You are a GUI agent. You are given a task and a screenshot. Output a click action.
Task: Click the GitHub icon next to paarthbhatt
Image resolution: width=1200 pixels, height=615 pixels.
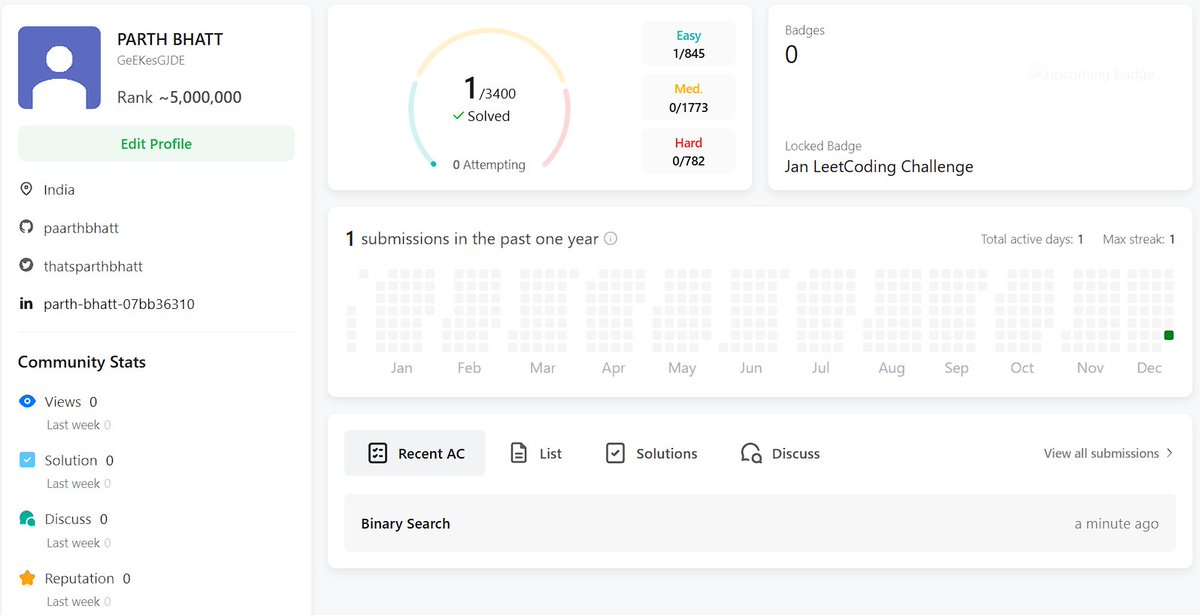click(27, 227)
